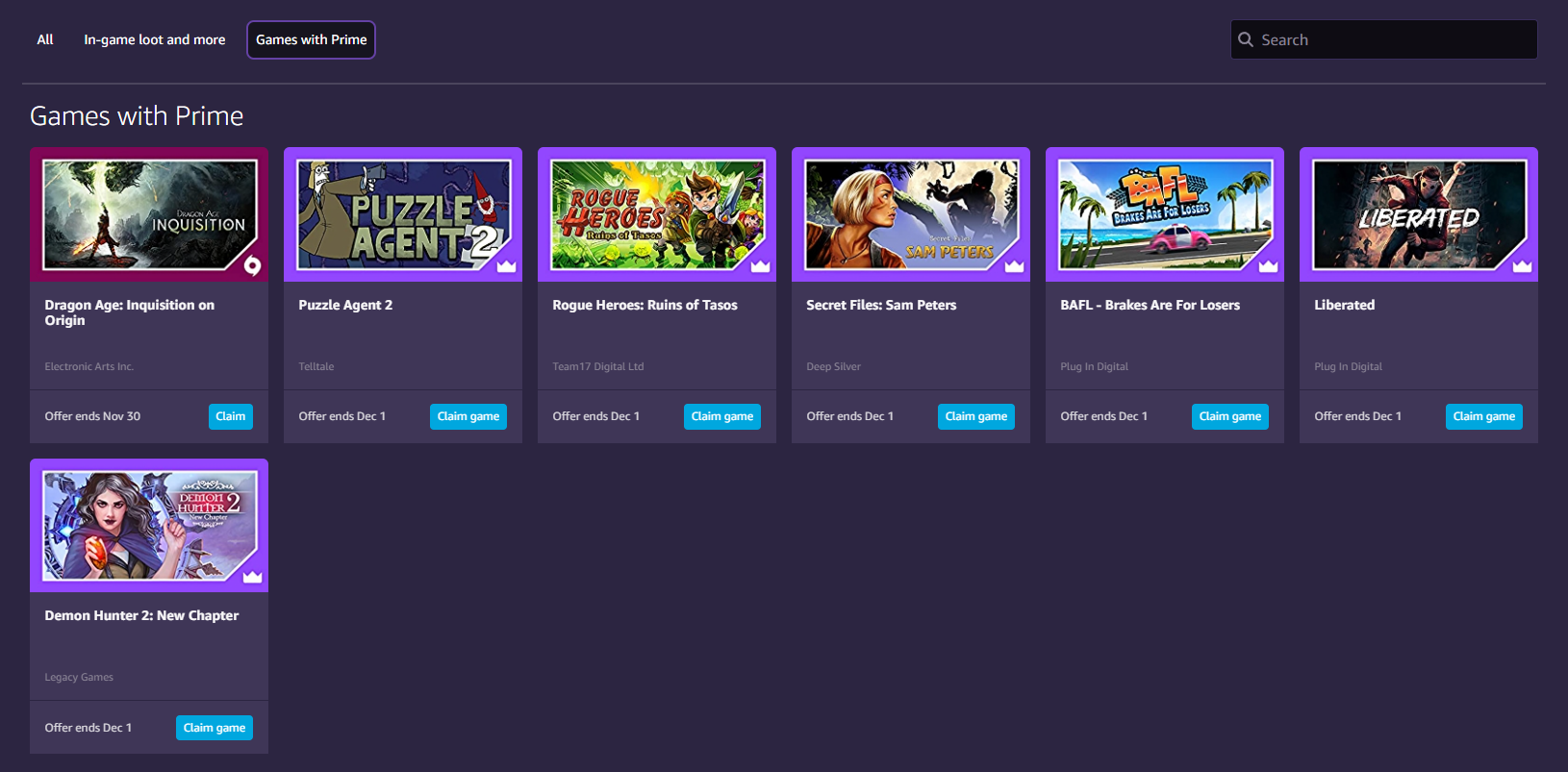The image size is (1568, 772).
Task: Click the Electronic Arts Inc. publisher label
Action: [89, 366]
